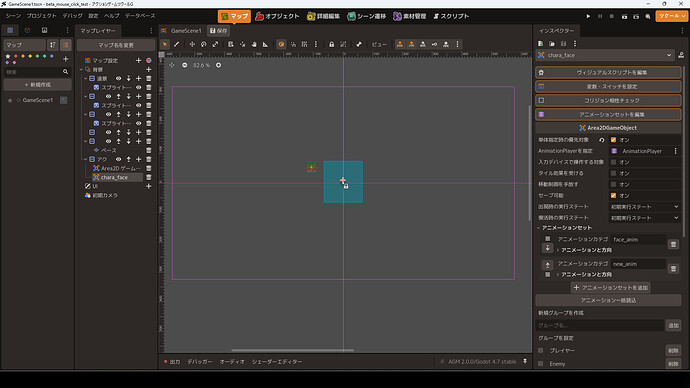The height and width of the screenshot is (388, 690).
Task: Click the play game button
Action: (x=588, y=16)
